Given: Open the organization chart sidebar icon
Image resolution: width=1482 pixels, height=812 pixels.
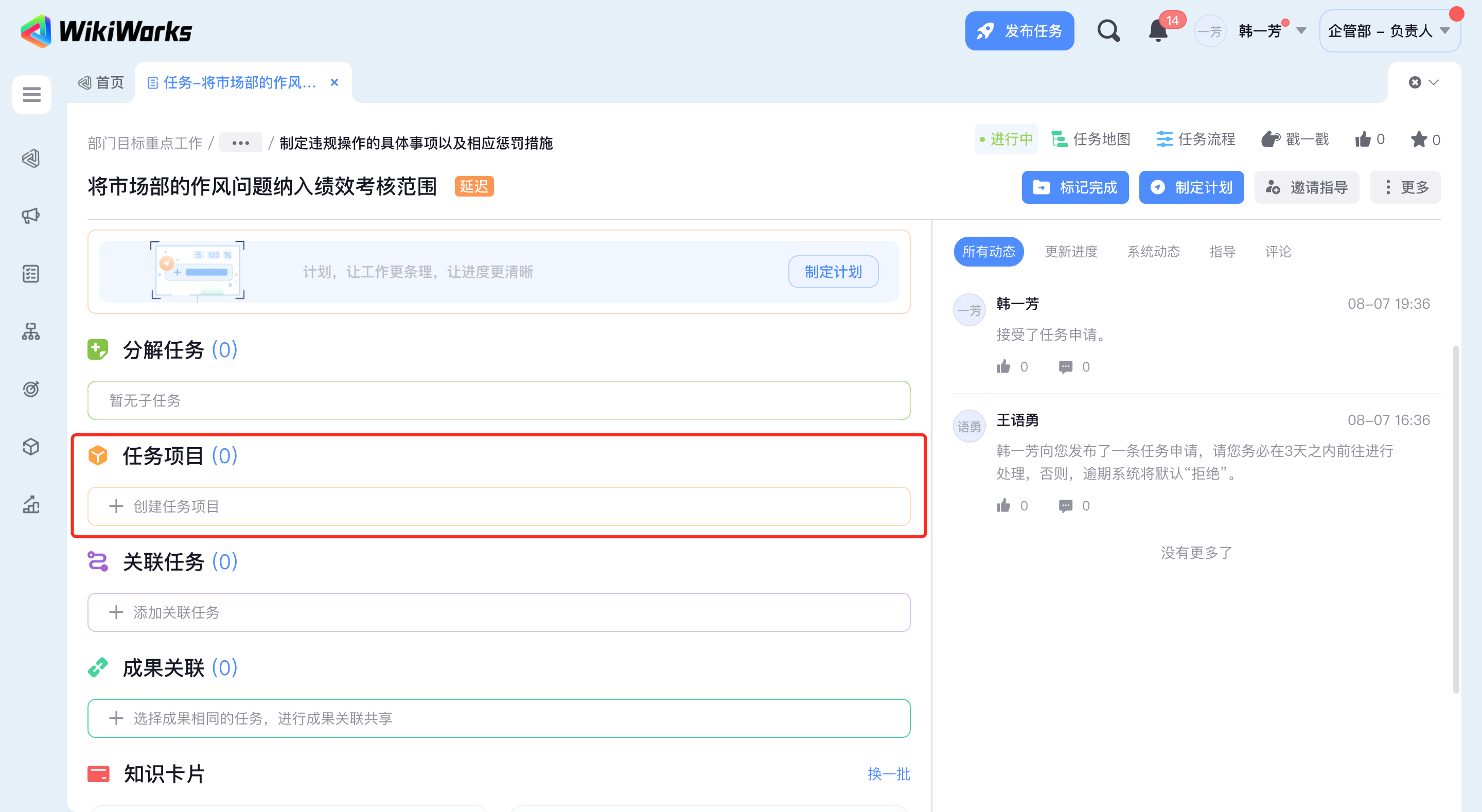Looking at the screenshot, I should point(31,331).
